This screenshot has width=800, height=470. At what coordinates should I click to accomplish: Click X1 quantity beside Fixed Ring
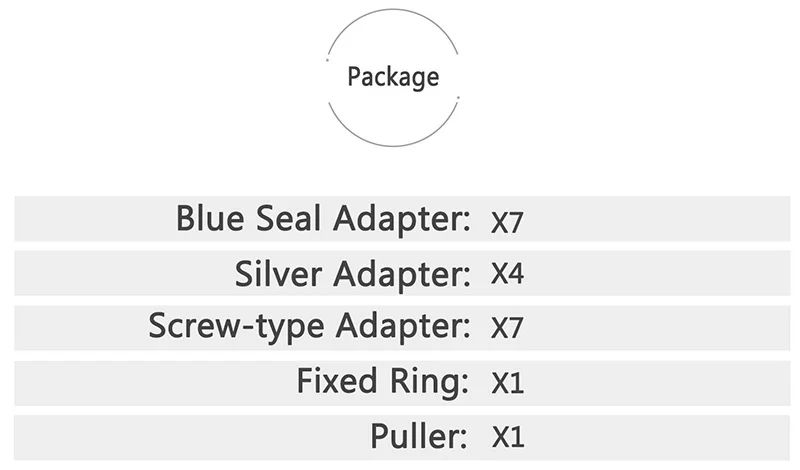coord(508,382)
